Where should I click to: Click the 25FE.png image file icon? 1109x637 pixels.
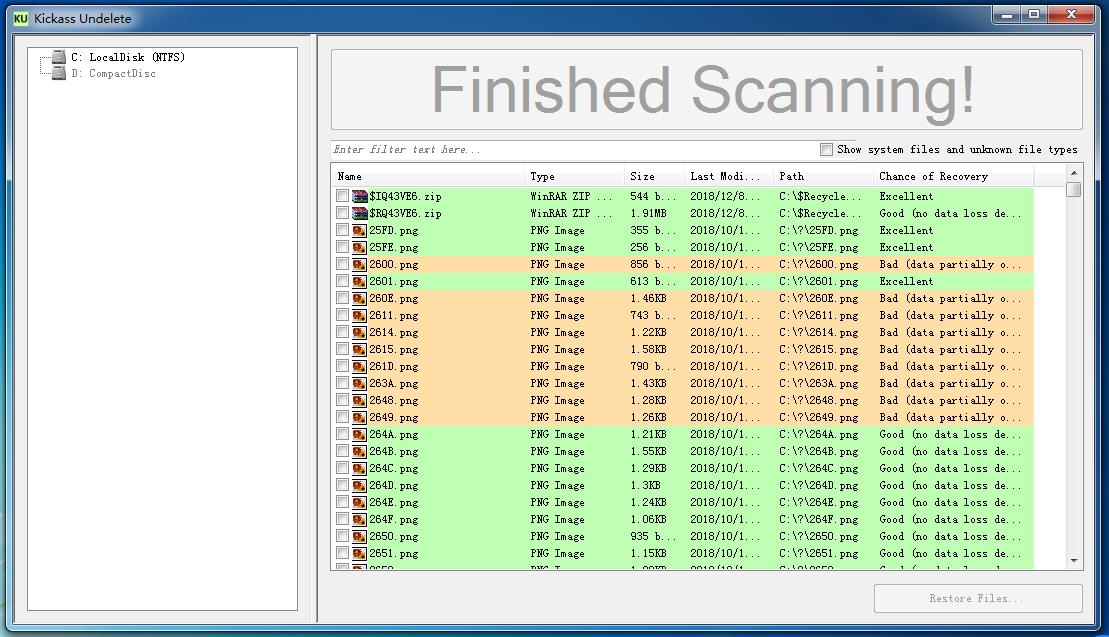coord(360,247)
